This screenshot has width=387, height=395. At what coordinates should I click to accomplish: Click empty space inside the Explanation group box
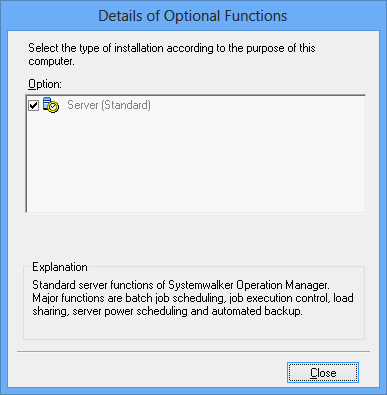click(194, 328)
